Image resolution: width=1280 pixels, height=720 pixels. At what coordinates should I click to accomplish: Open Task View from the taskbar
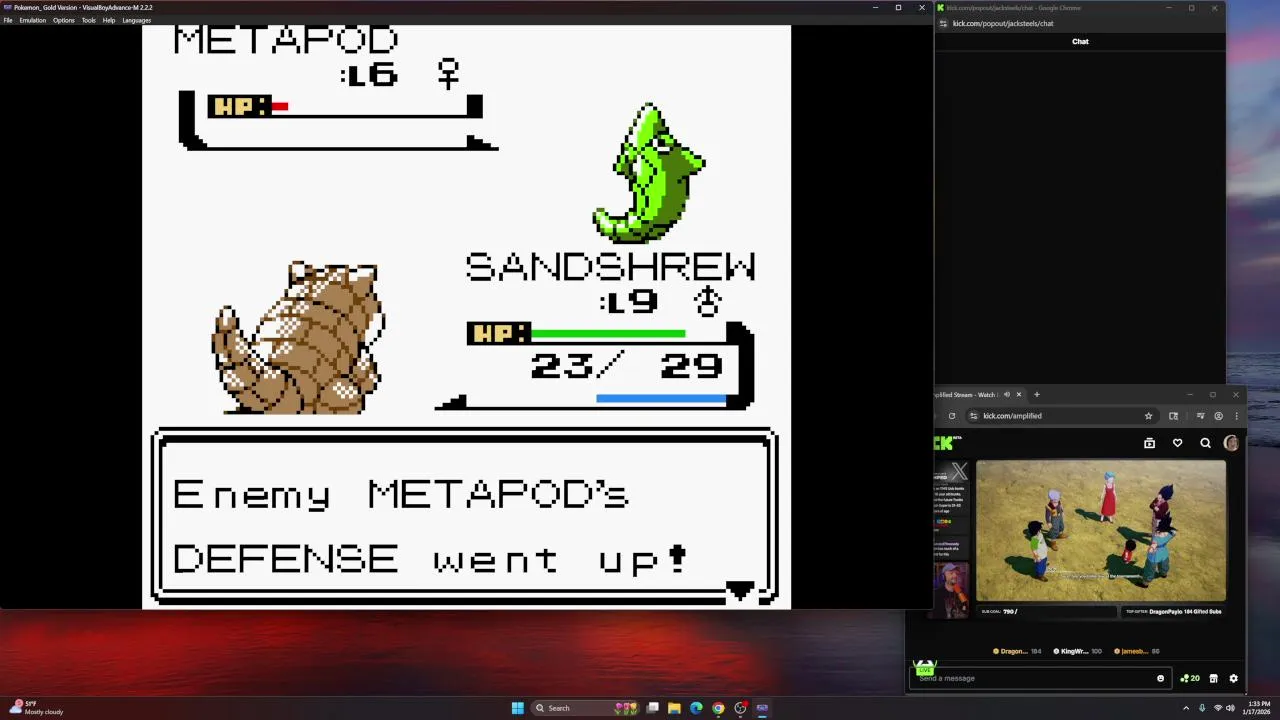point(653,708)
